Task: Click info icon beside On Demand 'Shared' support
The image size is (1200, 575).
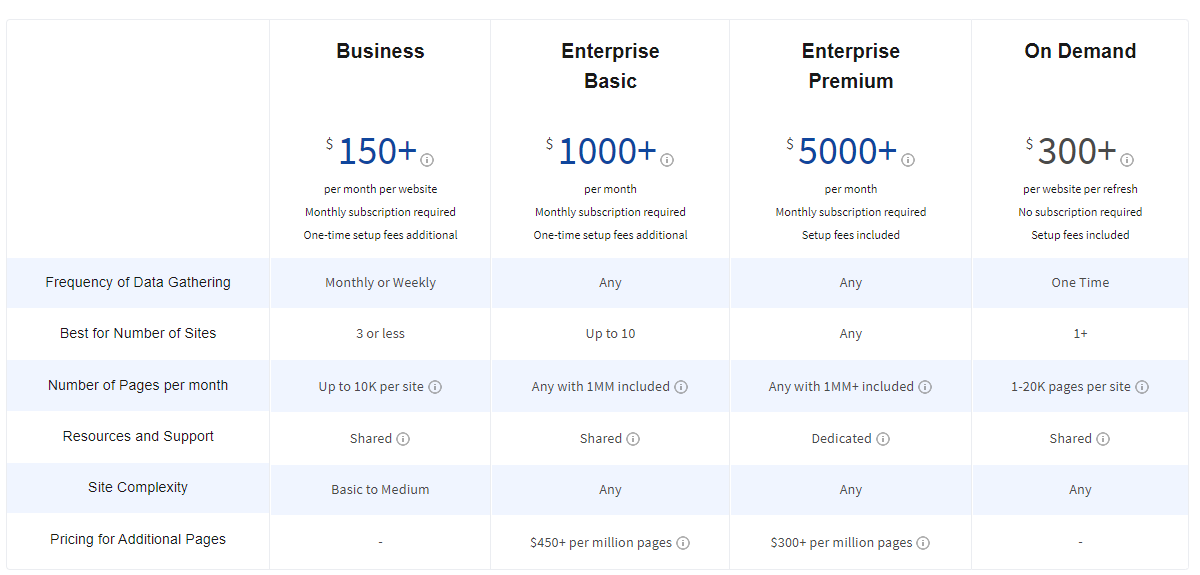Action: pos(1103,439)
